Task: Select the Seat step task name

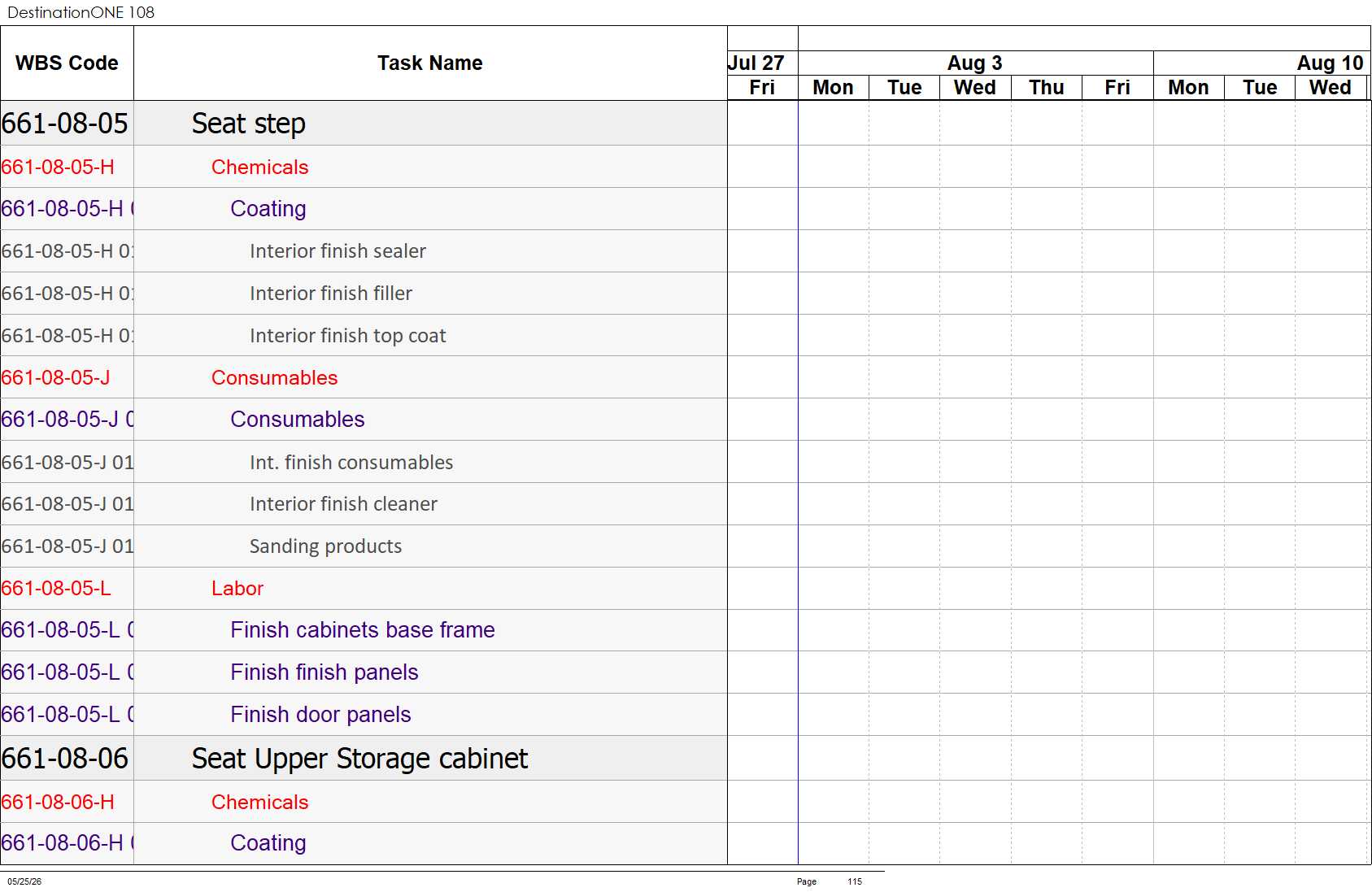Action: [249, 124]
